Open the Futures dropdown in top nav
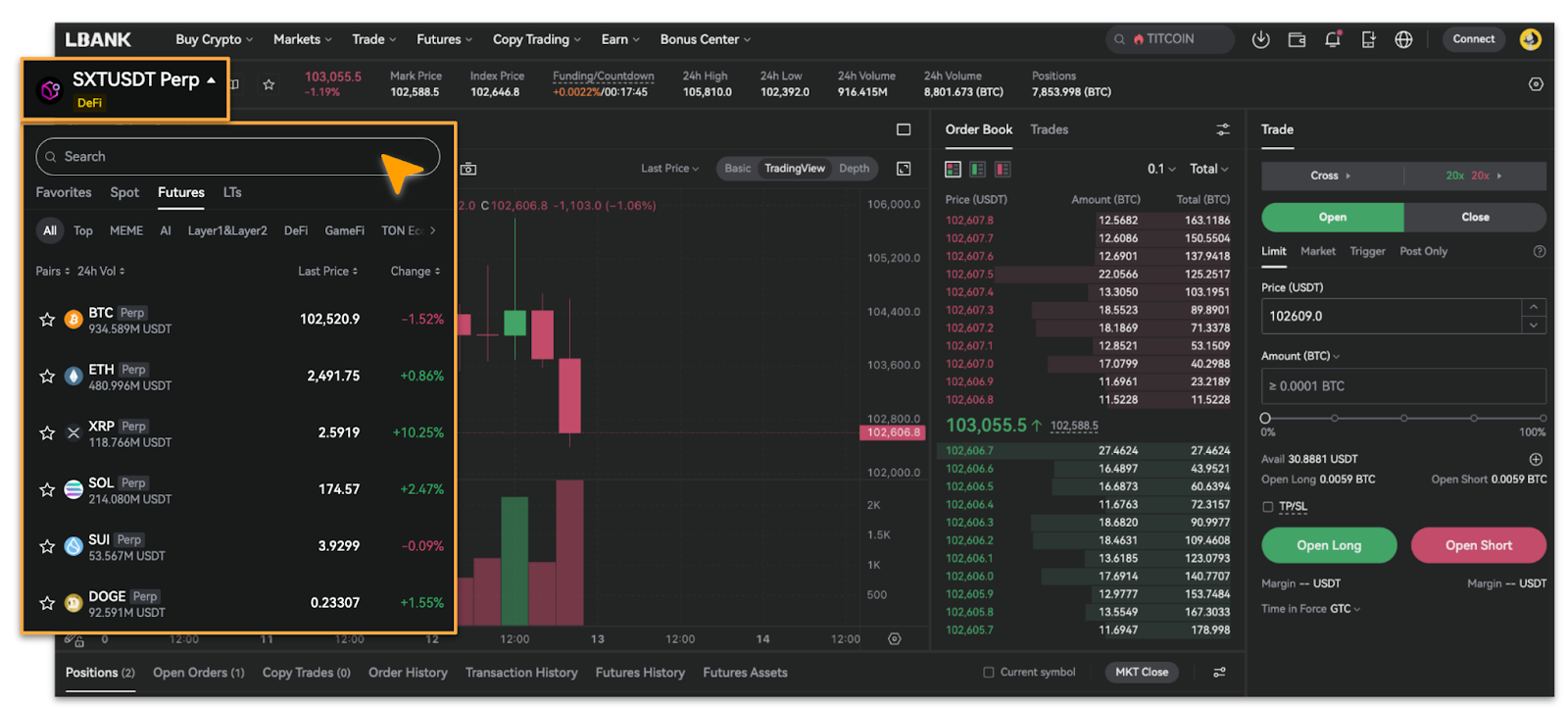Image resolution: width=1568 pixels, height=708 pixels. (444, 39)
